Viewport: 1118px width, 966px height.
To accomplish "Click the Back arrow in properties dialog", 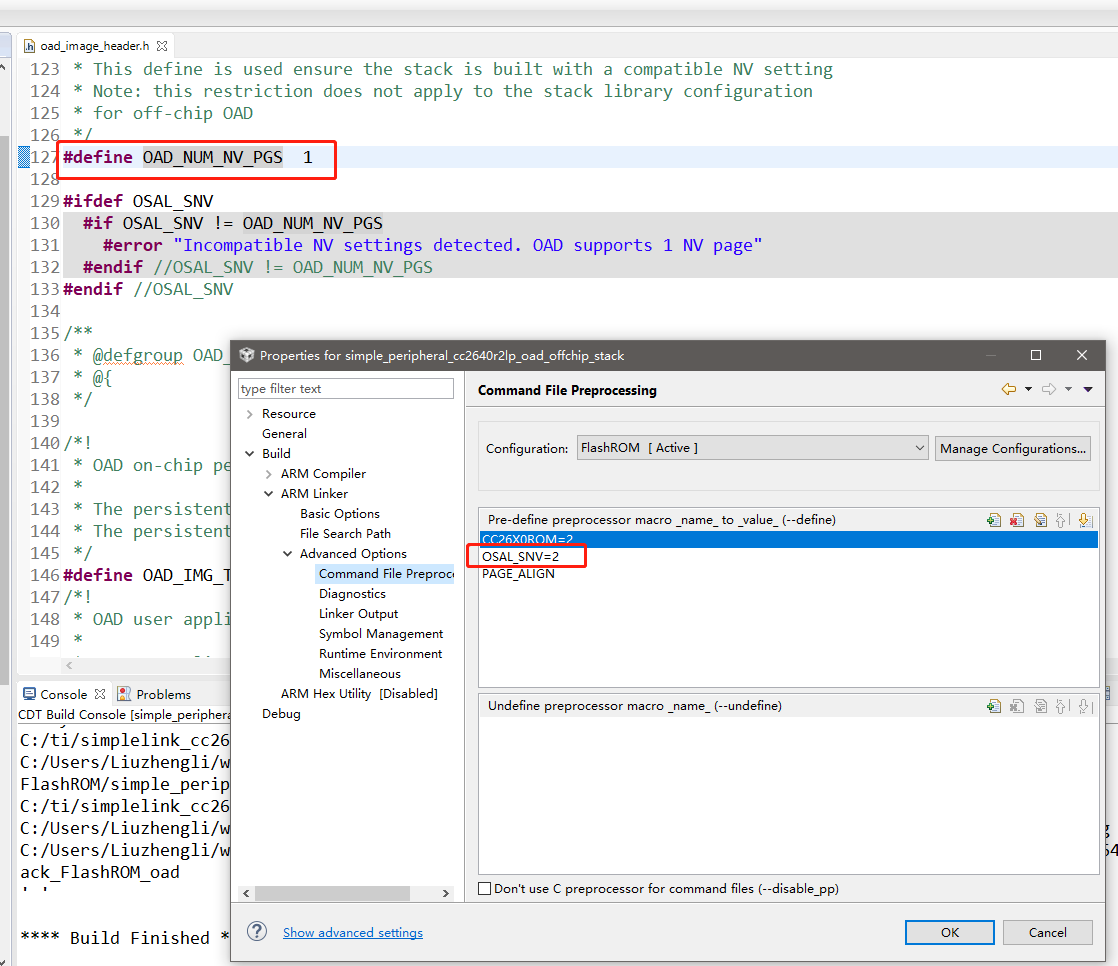I will point(1008,390).
